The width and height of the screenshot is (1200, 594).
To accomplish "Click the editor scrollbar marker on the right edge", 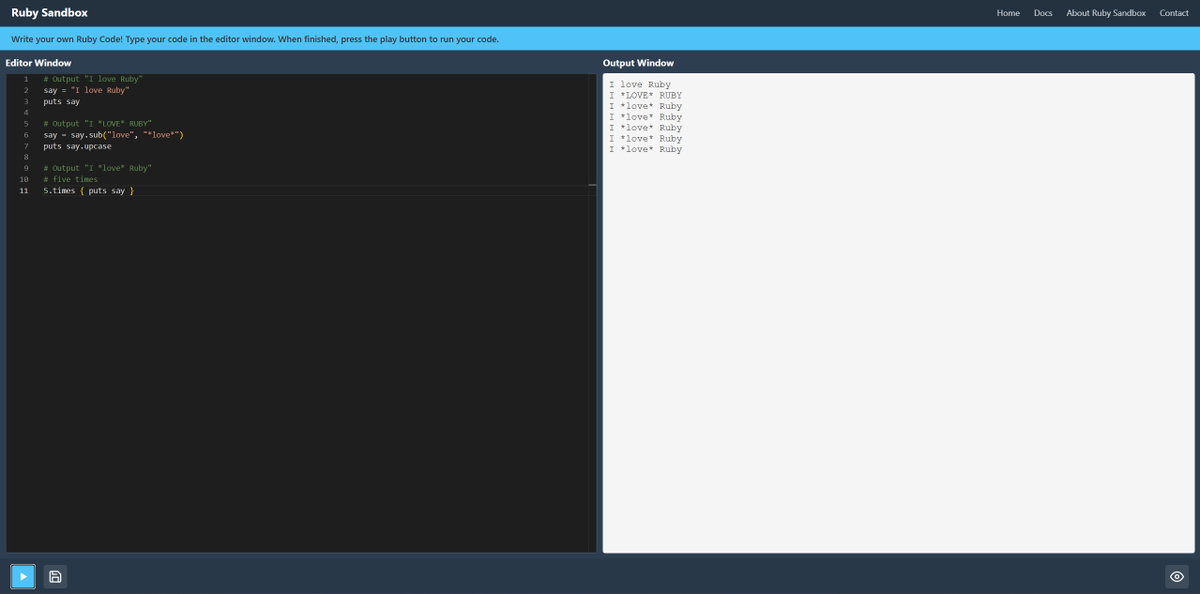I will tap(592, 185).
